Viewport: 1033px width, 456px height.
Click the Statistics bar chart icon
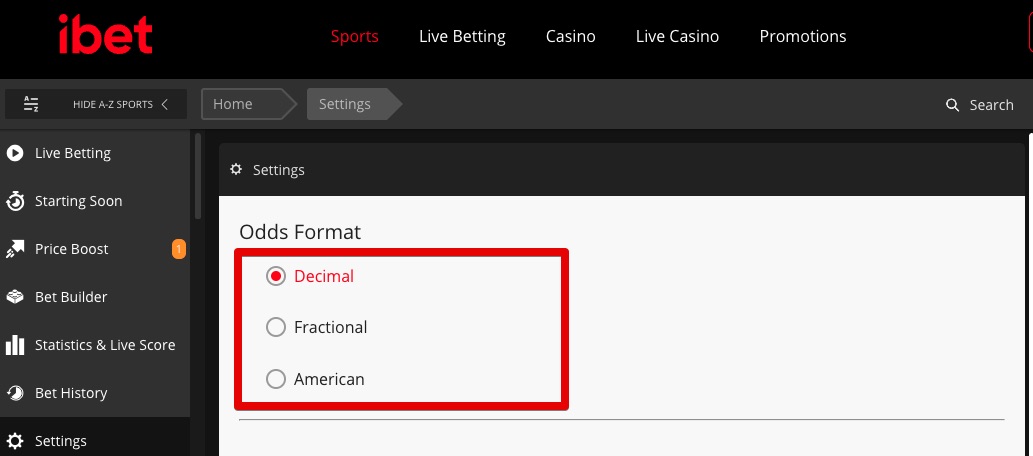(14, 345)
